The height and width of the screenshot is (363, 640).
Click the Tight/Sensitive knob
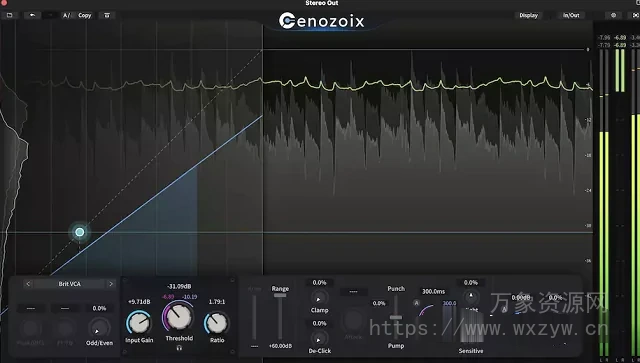pyautogui.click(x=471, y=297)
